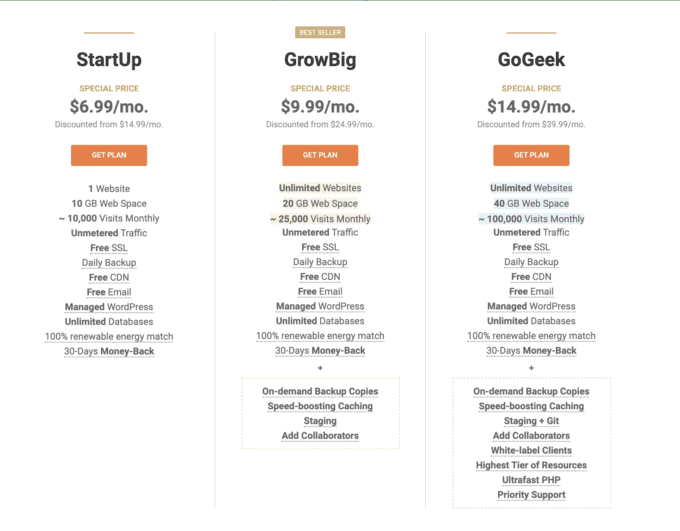Click the BEST SELLER badge
The height and width of the screenshot is (531, 680).
click(320, 33)
